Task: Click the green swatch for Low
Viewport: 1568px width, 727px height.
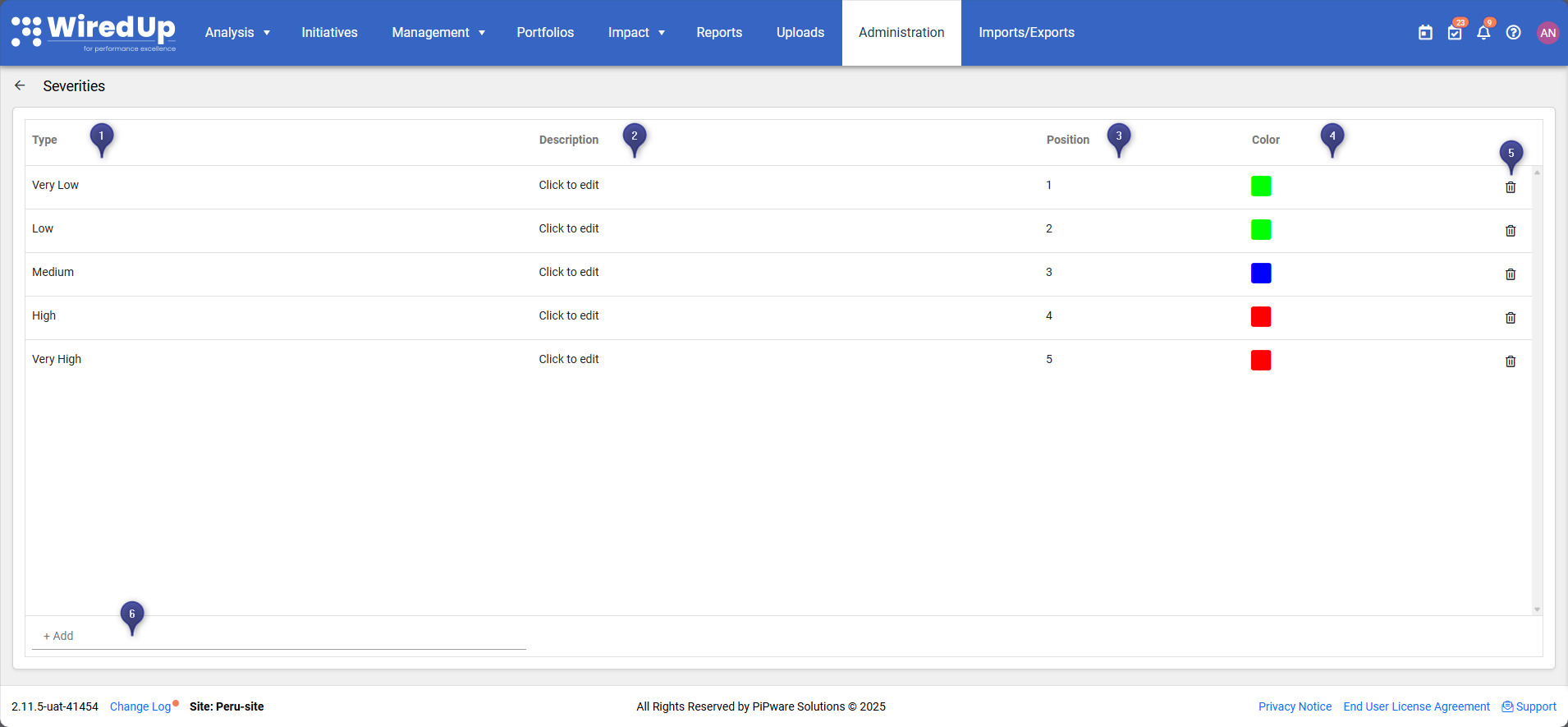Action: point(1261,230)
